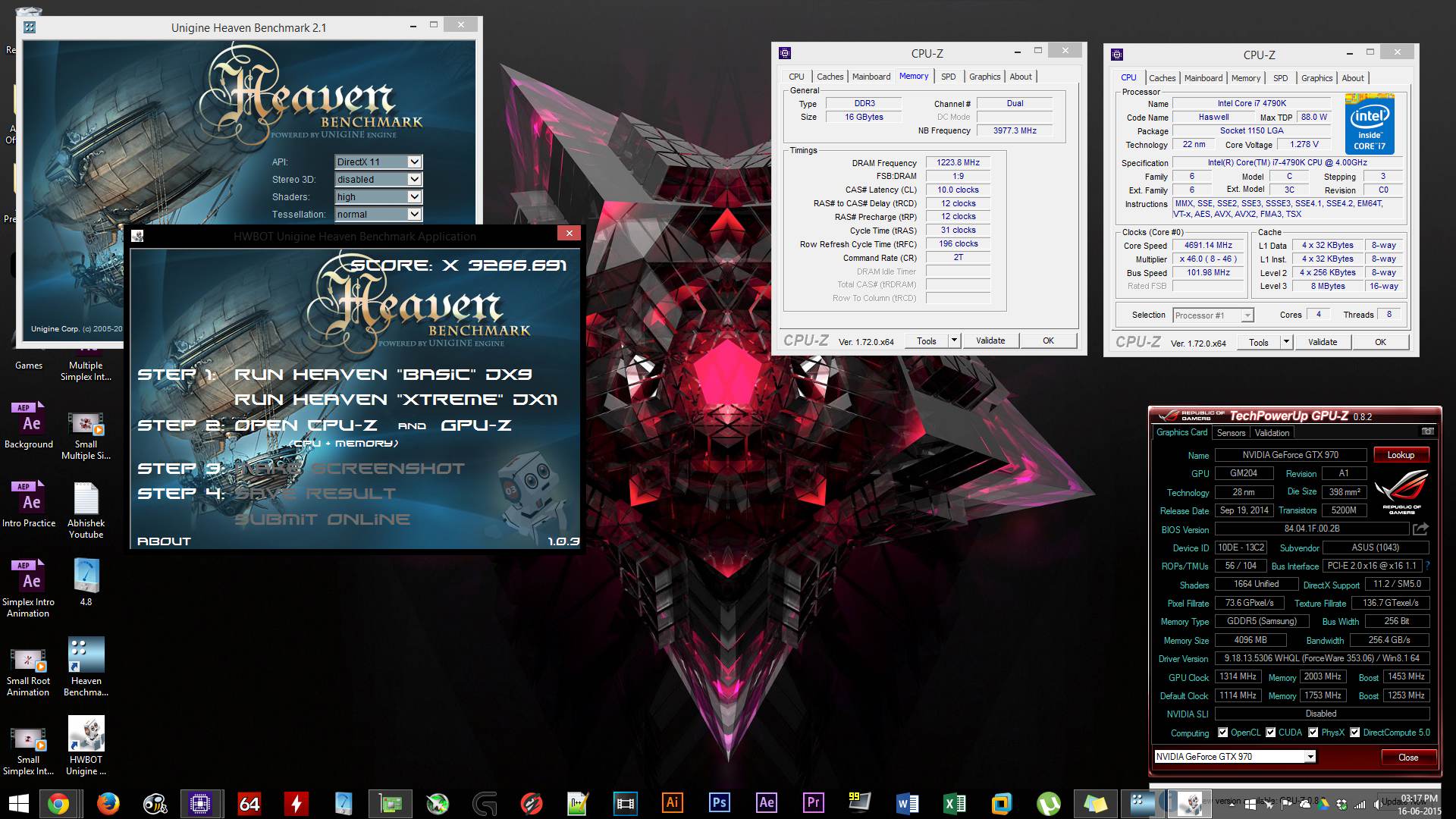Open the Tools dropdown arrow in CPU-Z Memory window
The width and height of the screenshot is (1456, 819).
(x=954, y=340)
